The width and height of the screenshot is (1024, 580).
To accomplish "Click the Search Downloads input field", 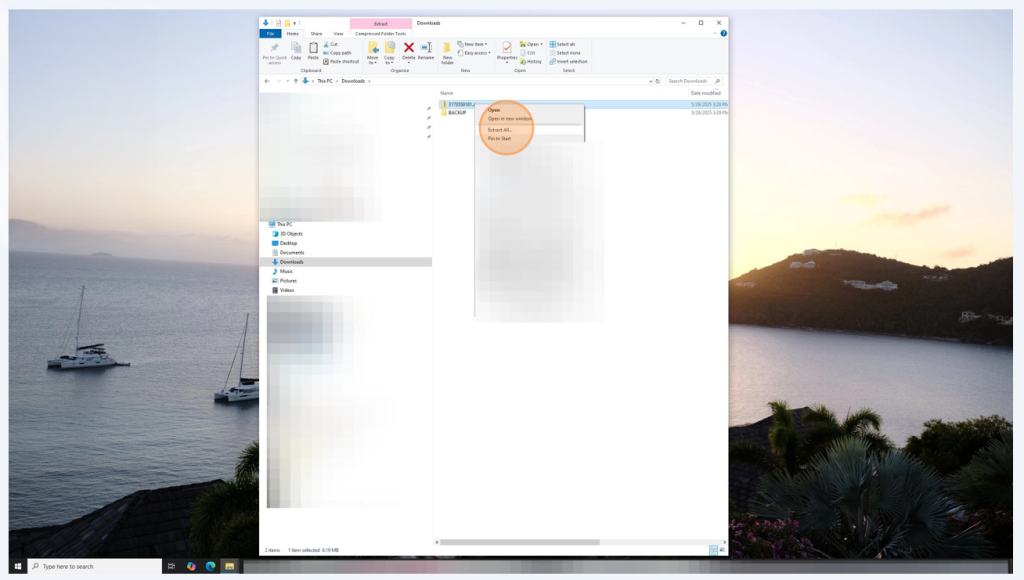I will click(x=690, y=81).
